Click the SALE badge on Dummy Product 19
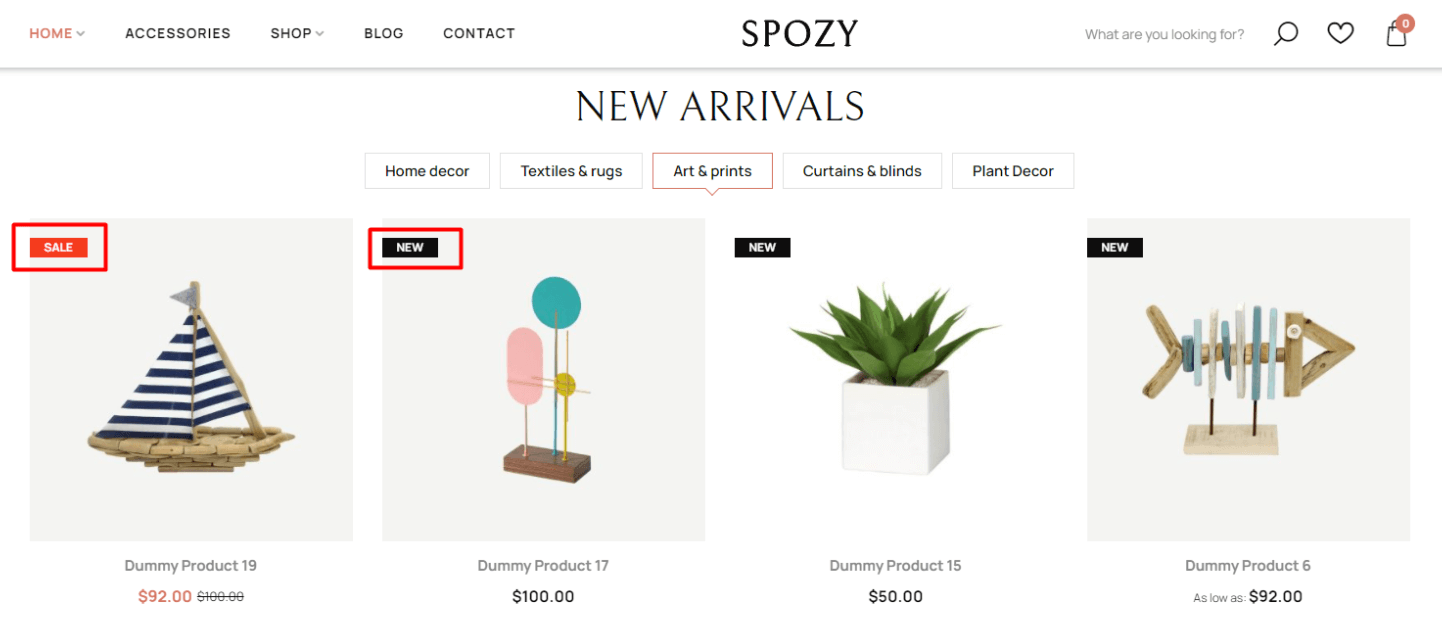Viewport: 1442px width, 631px height. point(59,247)
